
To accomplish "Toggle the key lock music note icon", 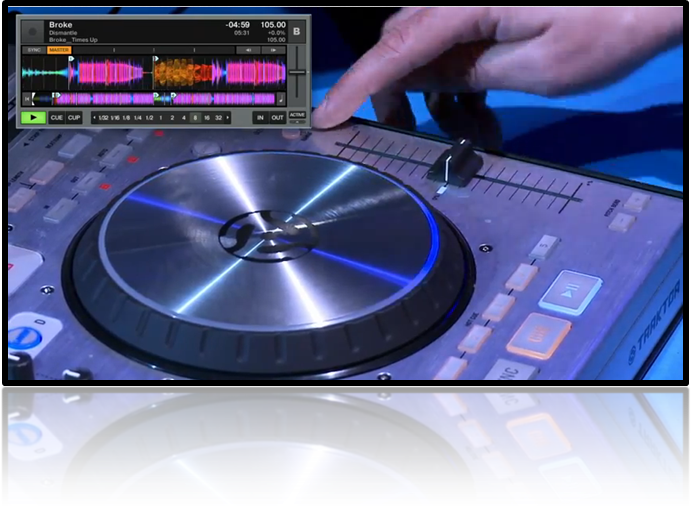I will 281,98.
